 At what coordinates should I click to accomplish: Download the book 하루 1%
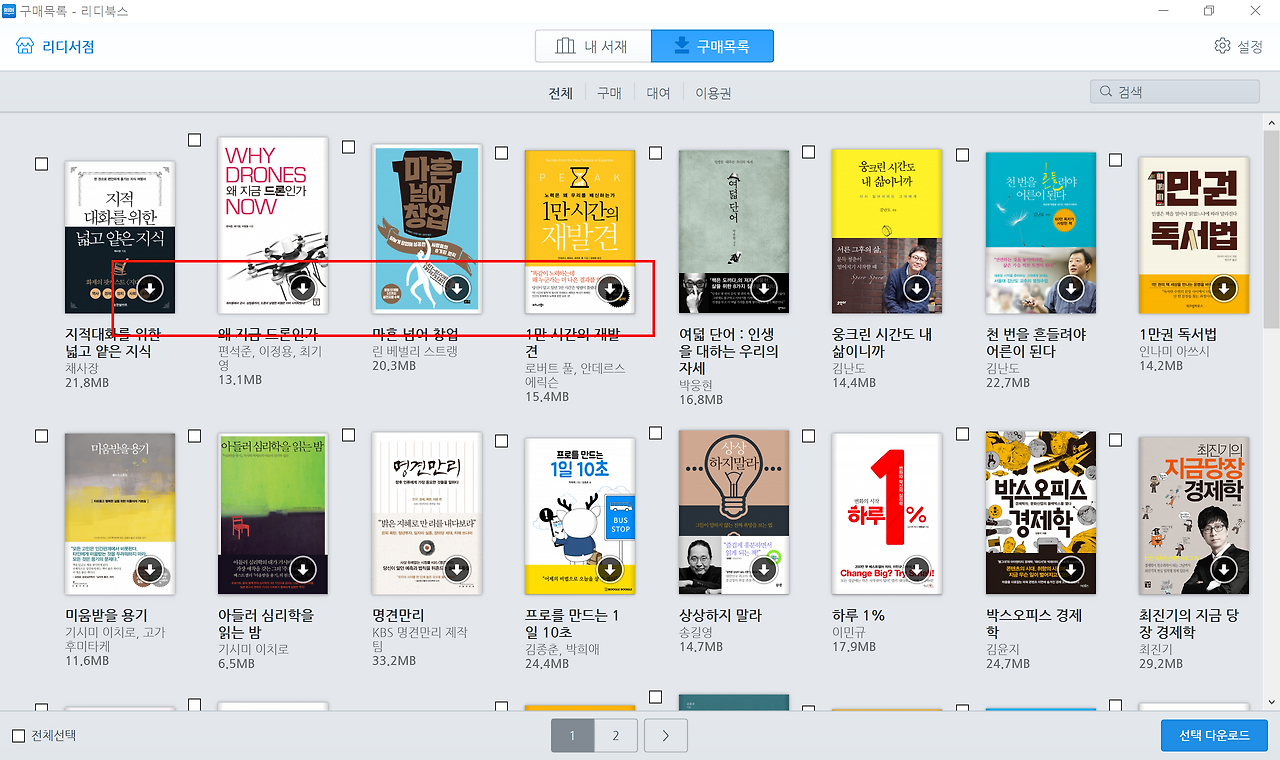tap(917, 570)
